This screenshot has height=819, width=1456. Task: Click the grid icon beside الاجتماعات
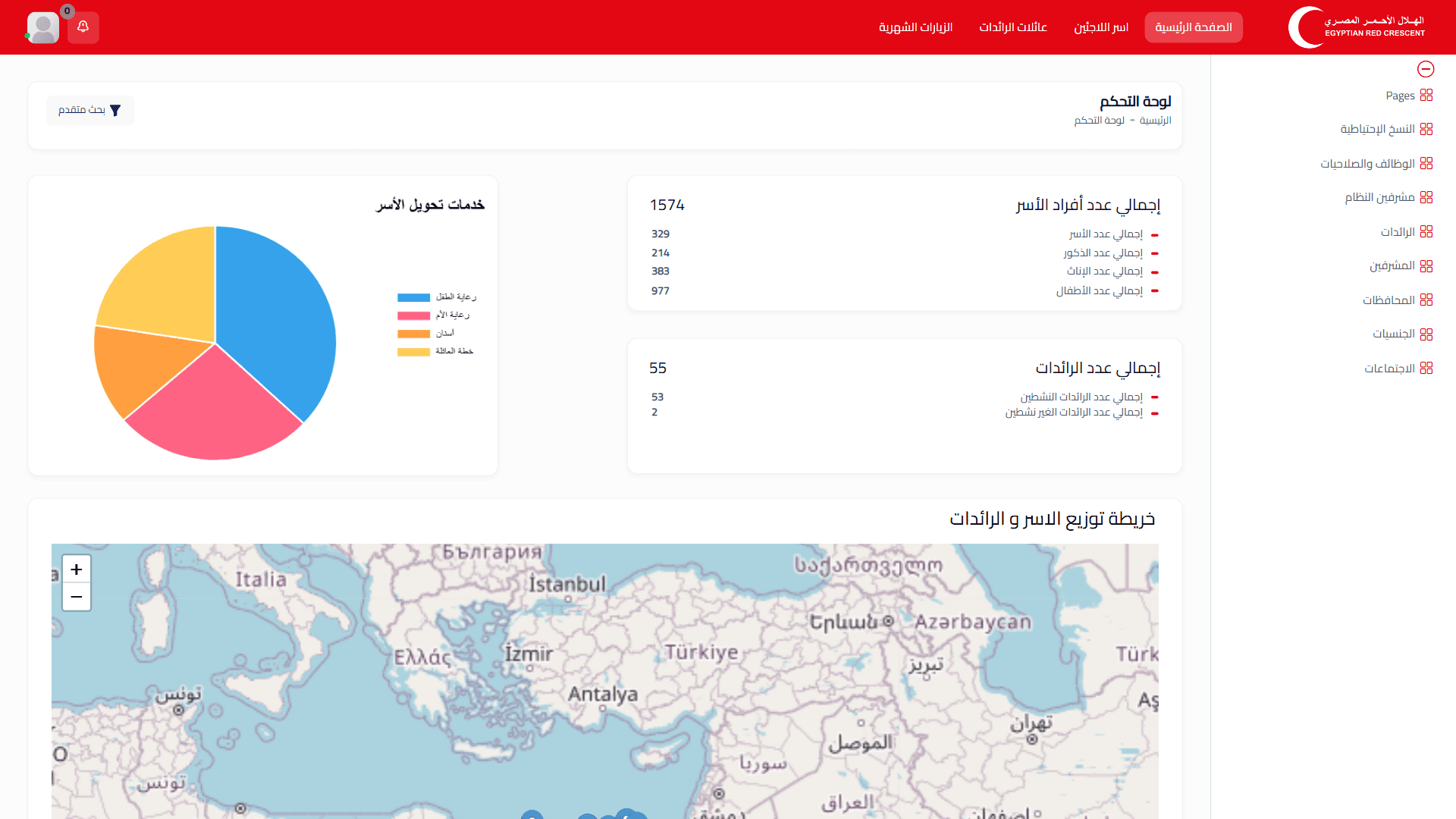coord(1426,368)
